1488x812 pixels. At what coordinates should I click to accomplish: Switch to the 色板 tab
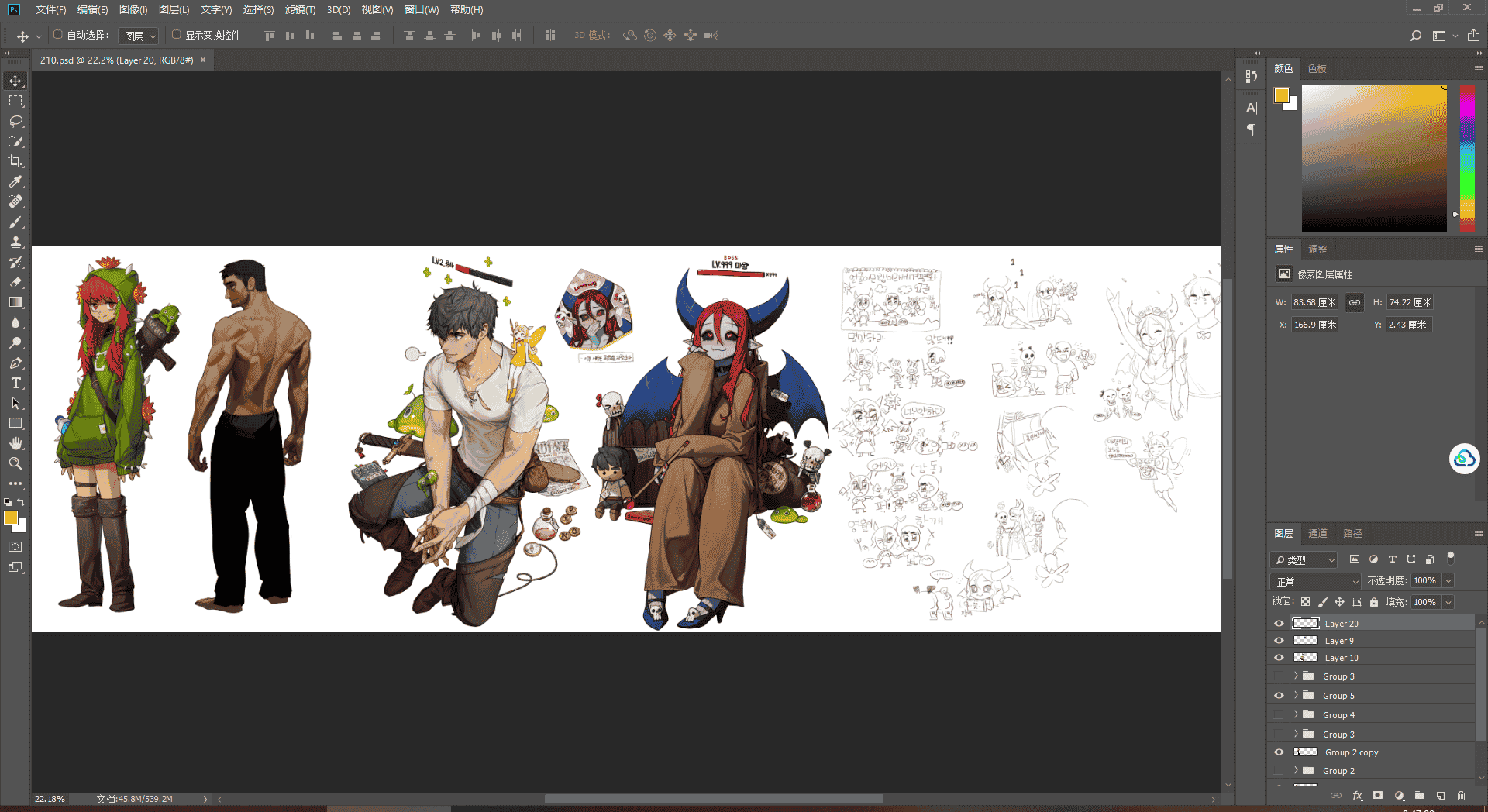coord(1317,68)
